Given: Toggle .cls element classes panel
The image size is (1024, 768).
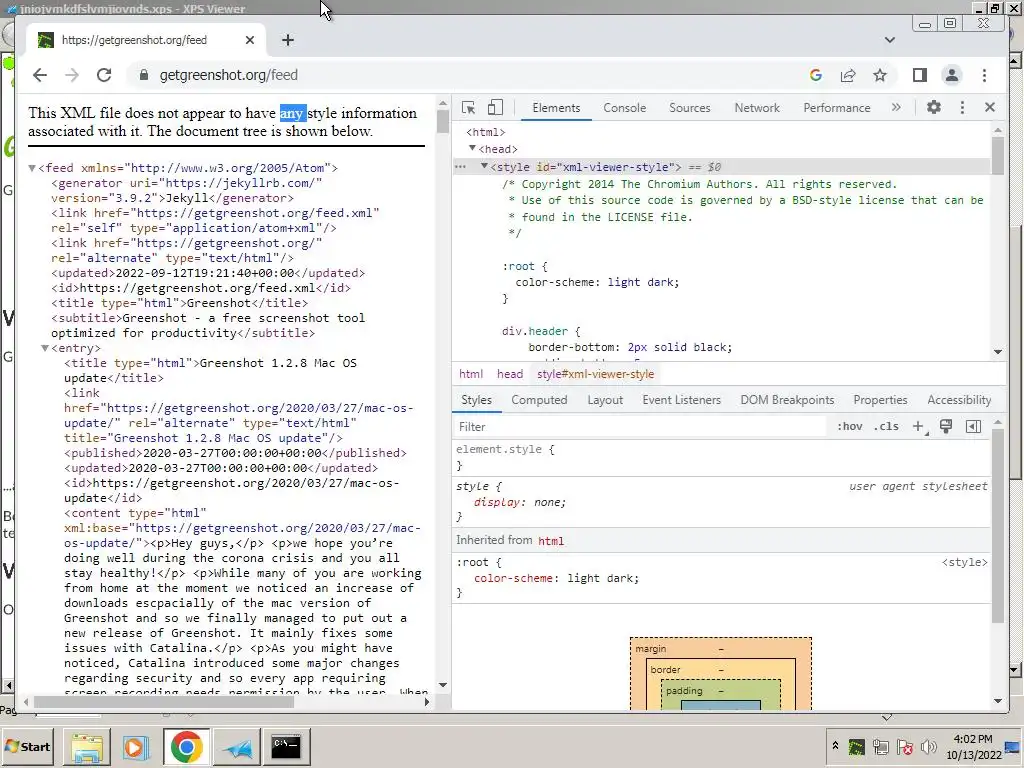Looking at the screenshot, I should tap(886, 426).
